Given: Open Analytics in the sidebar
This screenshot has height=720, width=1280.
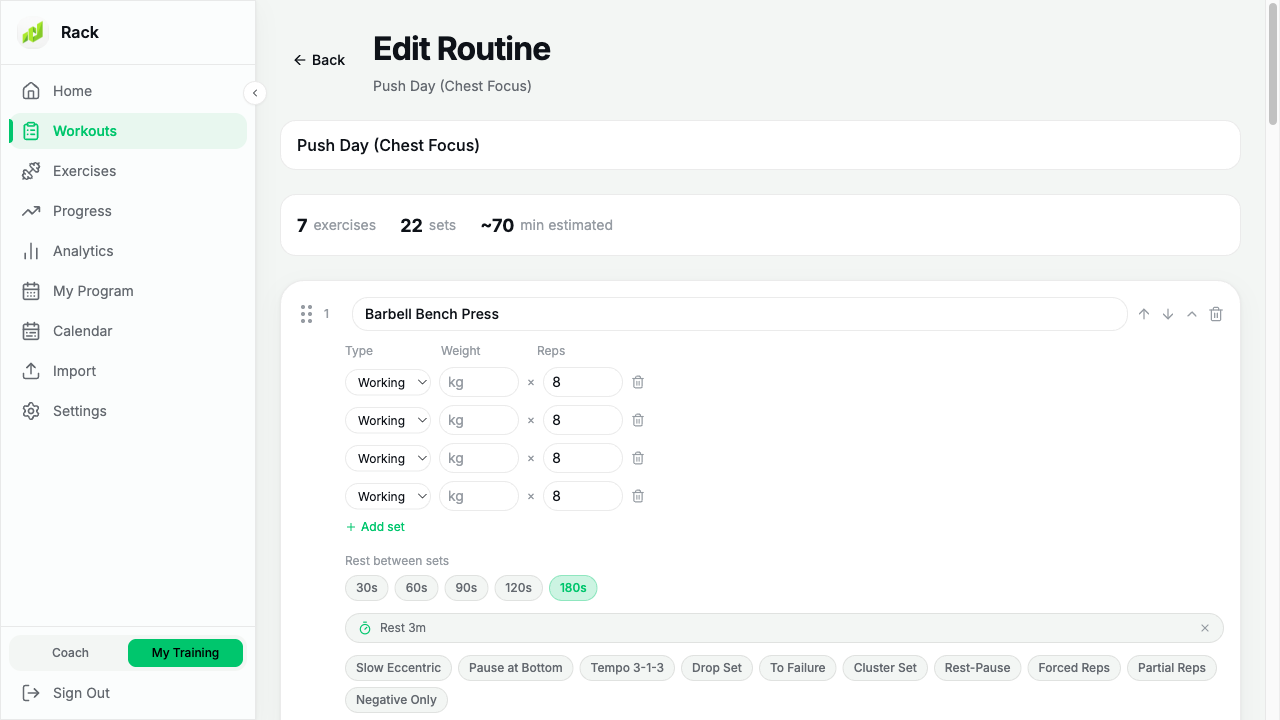Looking at the screenshot, I should click(x=128, y=251).
